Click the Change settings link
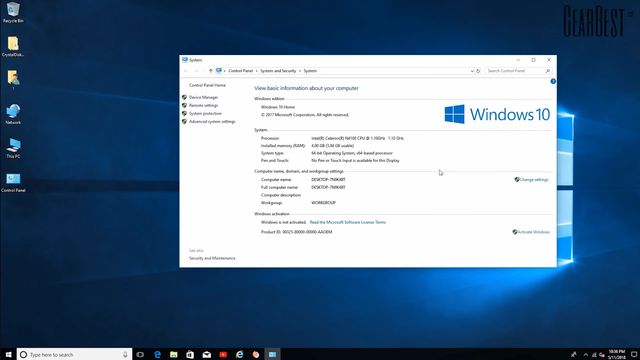The image size is (640, 360). point(534,180)
